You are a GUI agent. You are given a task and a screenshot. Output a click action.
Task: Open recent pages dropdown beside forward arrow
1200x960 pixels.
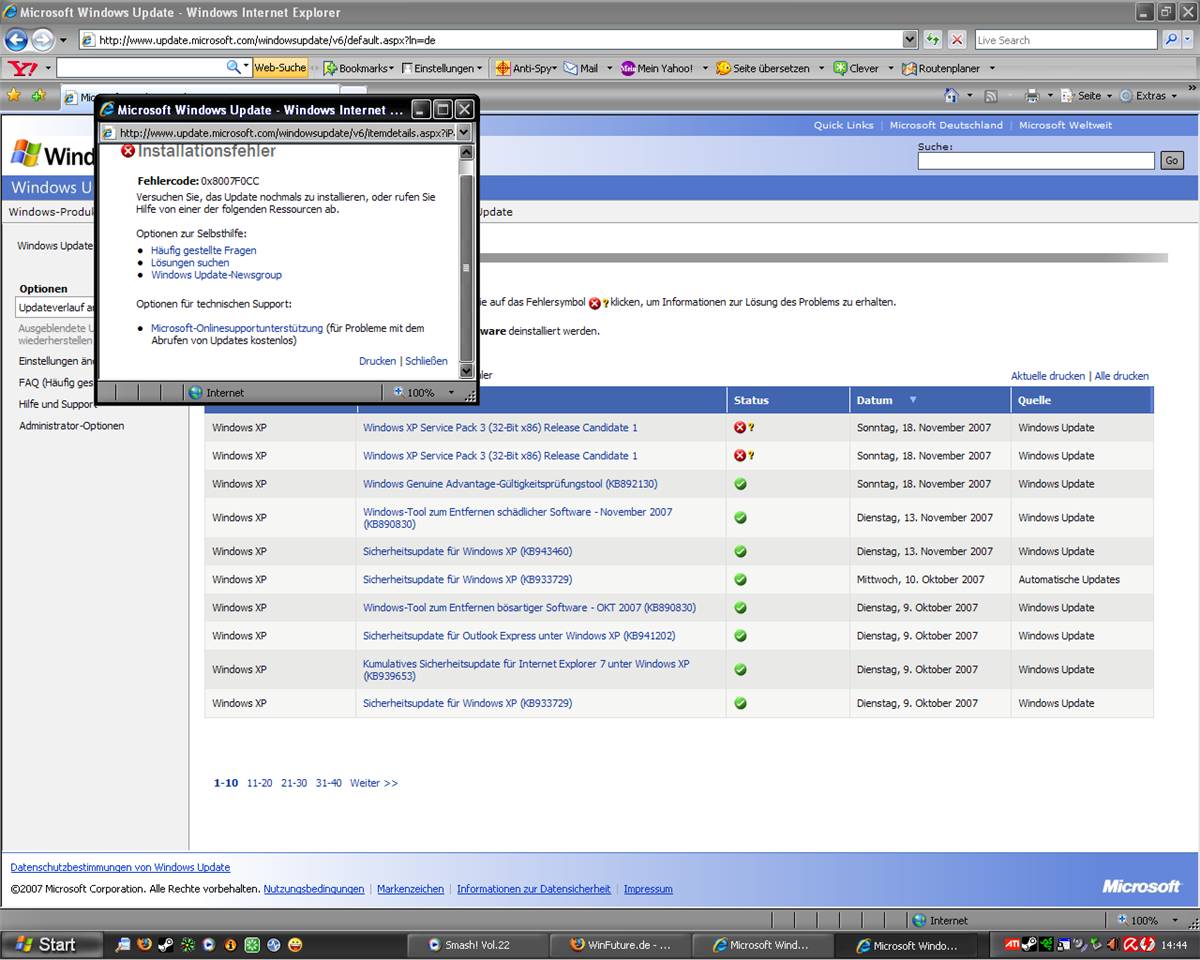63,40
